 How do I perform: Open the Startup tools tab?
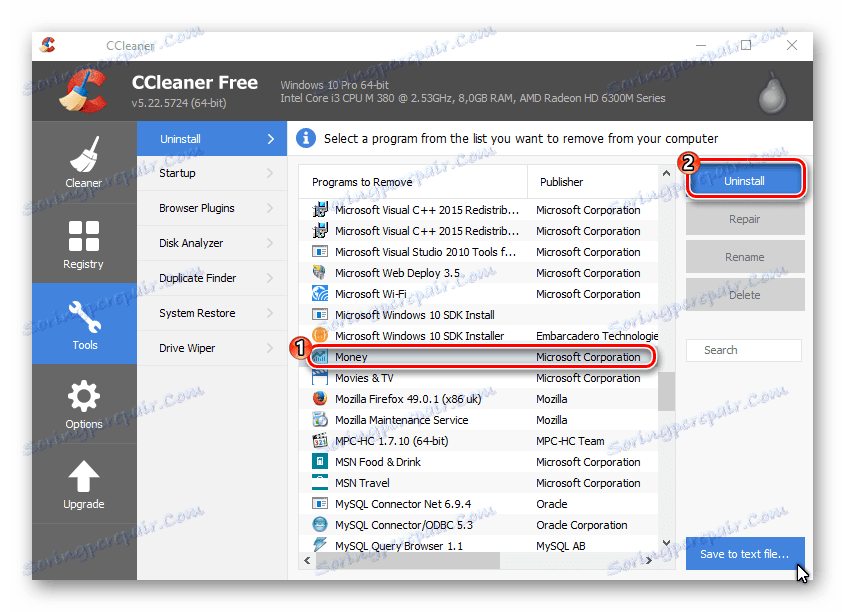pyautogui.click(x=212, y=173)
